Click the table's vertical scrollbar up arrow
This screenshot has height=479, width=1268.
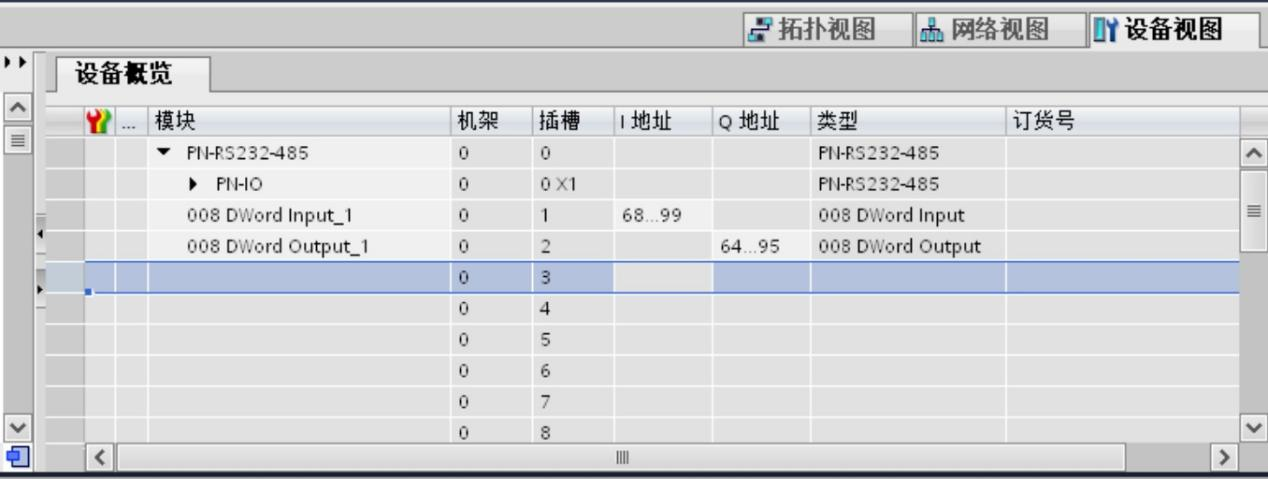point(1253,153)
